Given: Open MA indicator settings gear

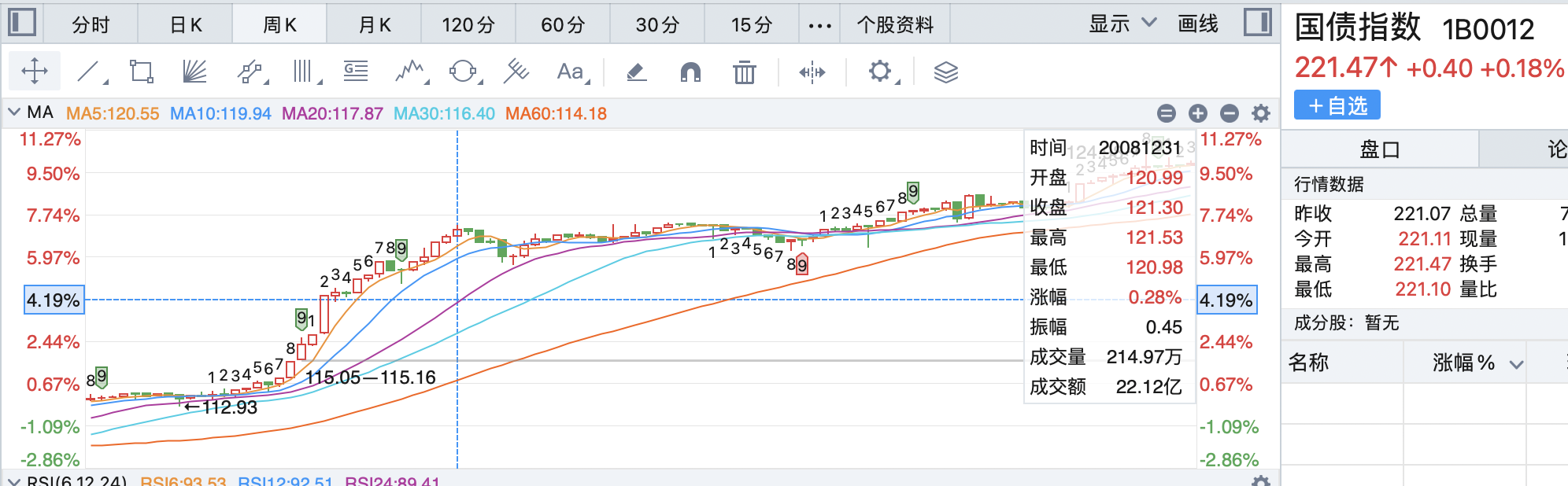Looking at the screenshot, I should click(x=1261, y=113).
